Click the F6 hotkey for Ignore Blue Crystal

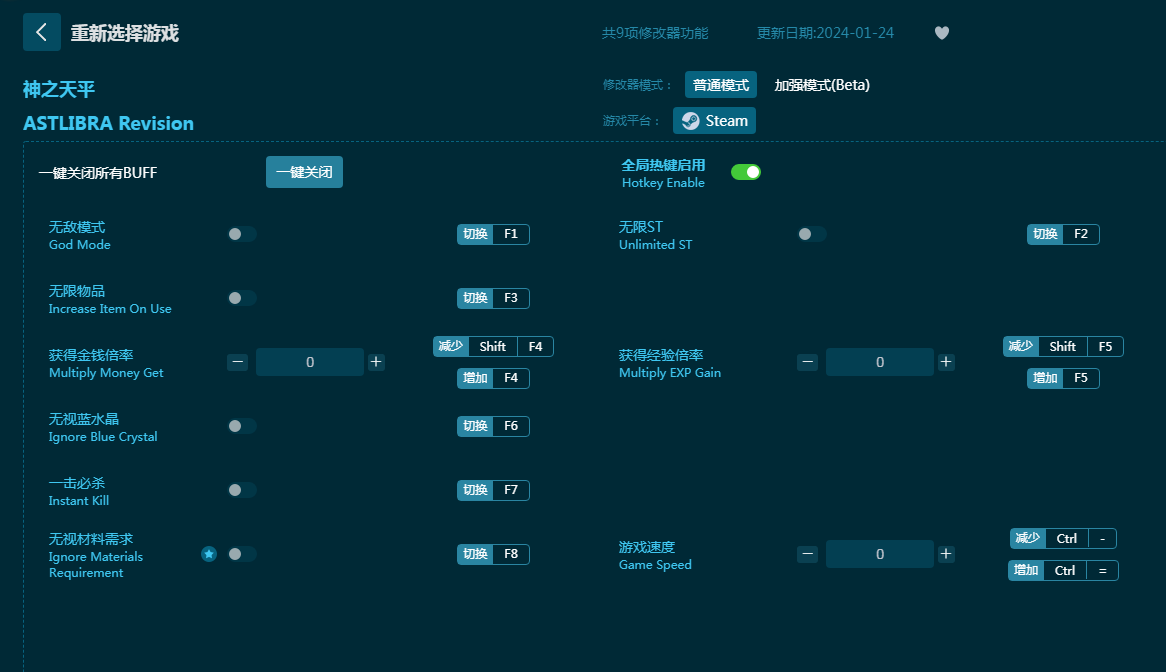pos(493,426)
